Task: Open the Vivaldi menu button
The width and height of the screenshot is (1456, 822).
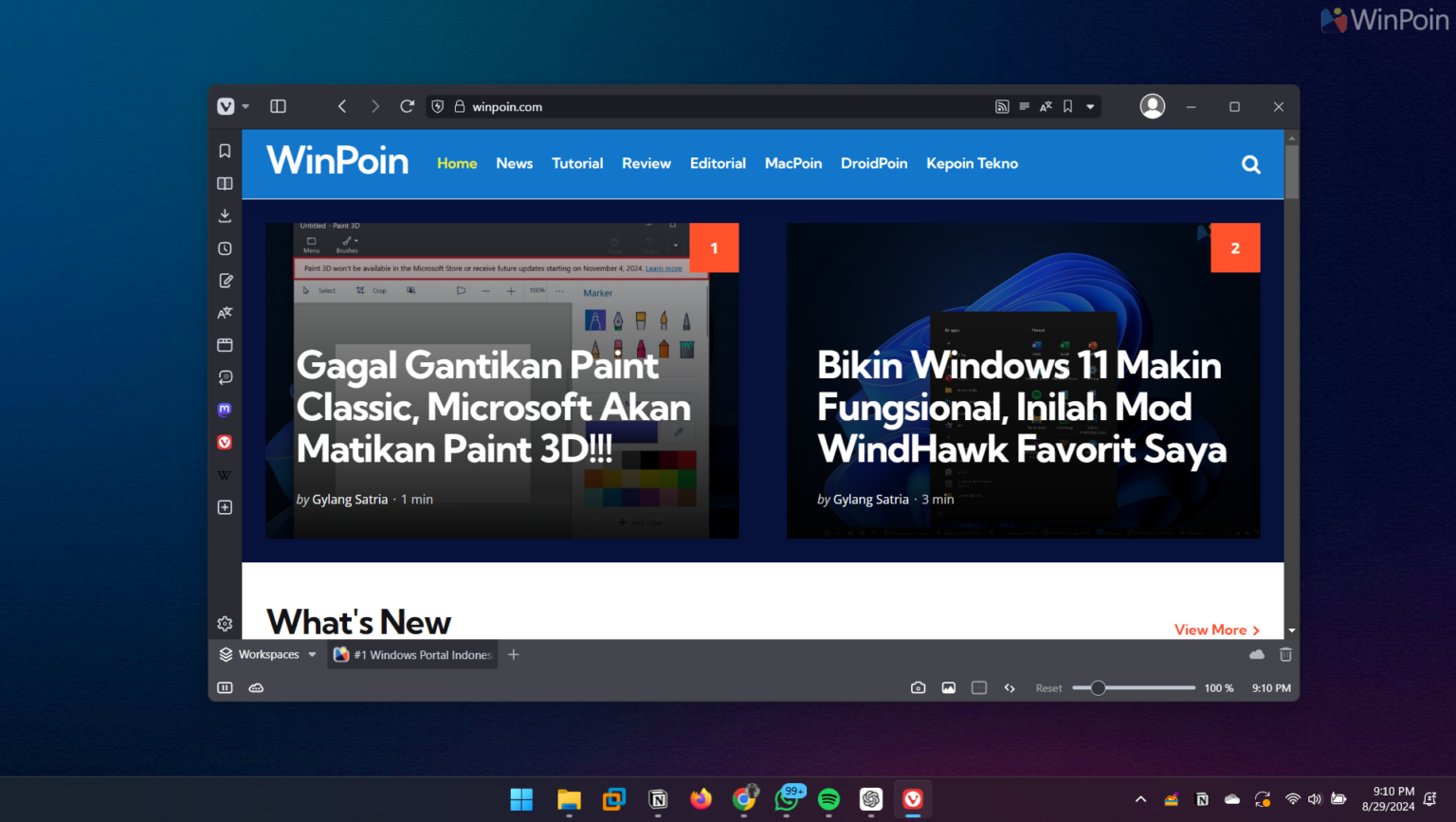Action: [x=225, y=106]
